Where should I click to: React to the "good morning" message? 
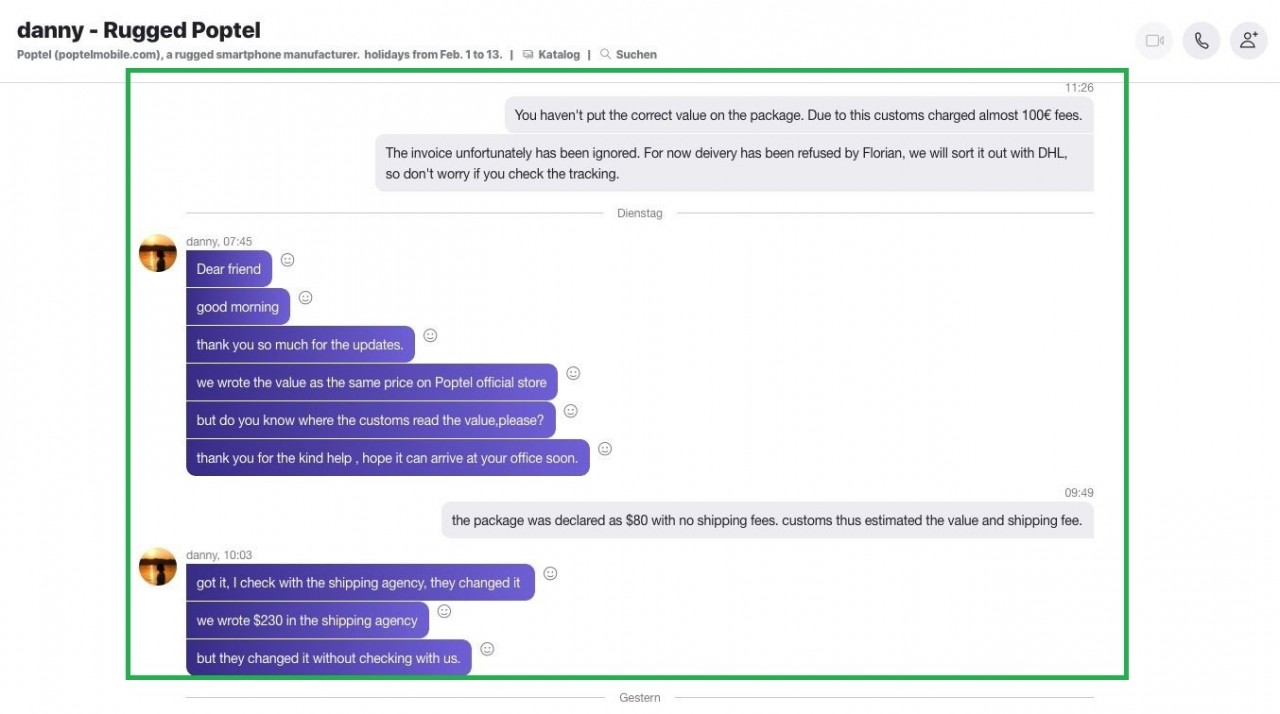tap(306, 298)
